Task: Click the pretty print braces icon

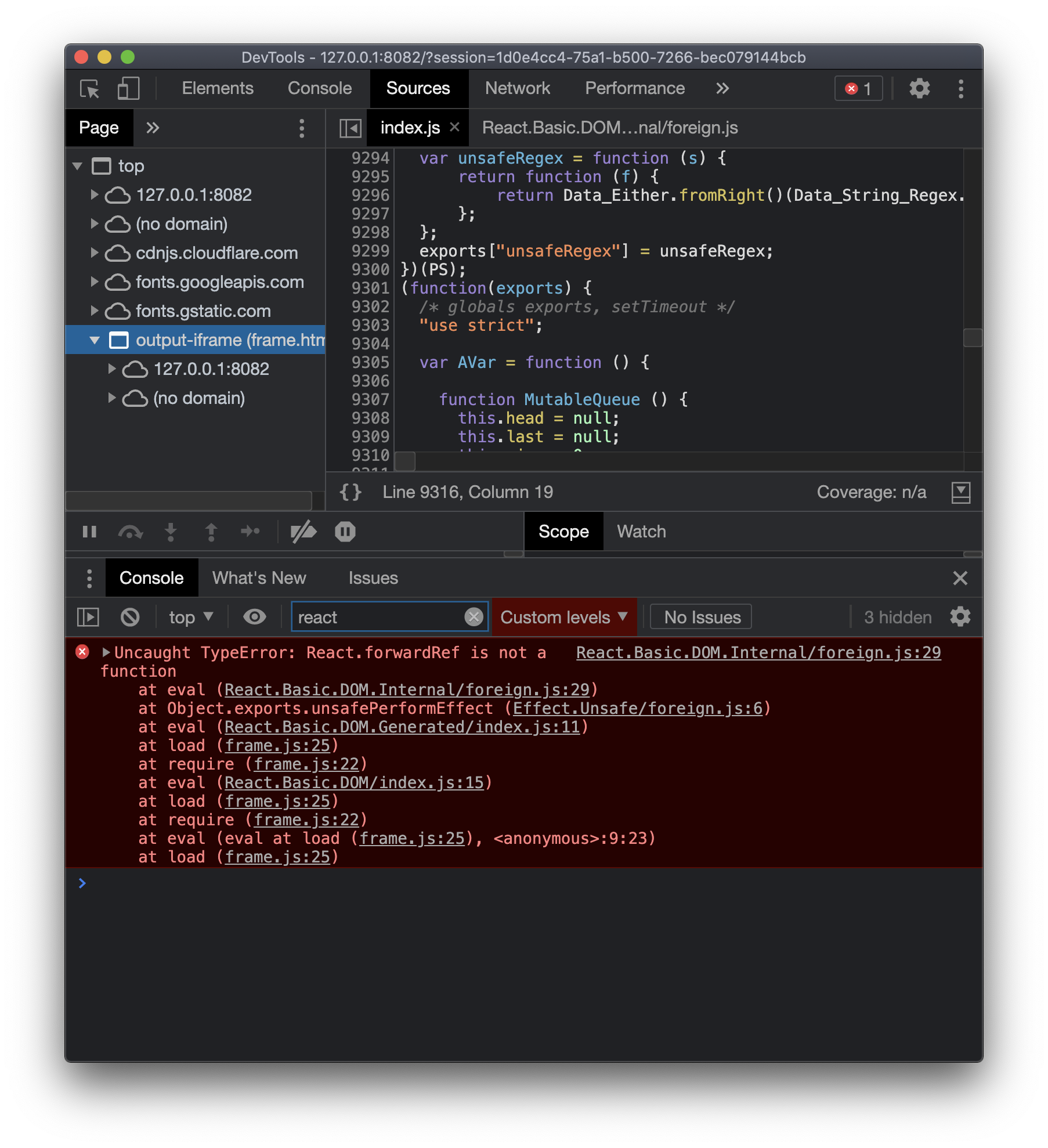Action: (350, 492)
